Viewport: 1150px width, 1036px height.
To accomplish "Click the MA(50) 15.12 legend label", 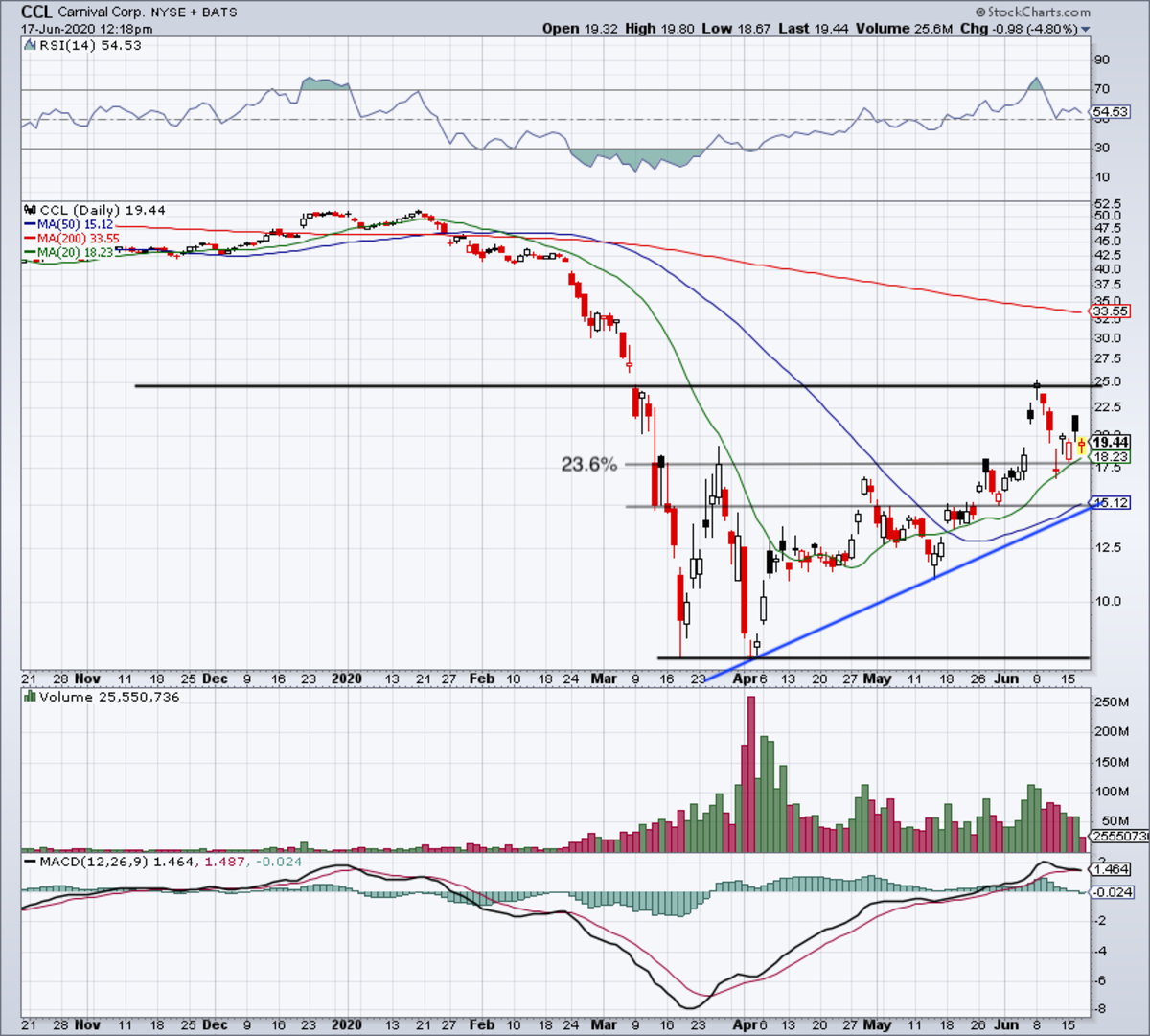I will pyautogui.click(x=75, y=224).
